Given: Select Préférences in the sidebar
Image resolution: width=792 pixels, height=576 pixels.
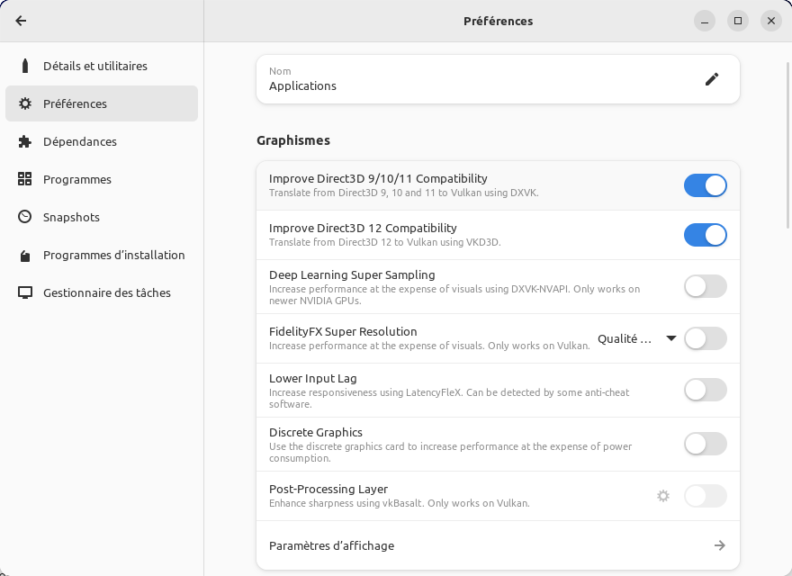Looking at the screenshot, I should click(101, 104).
